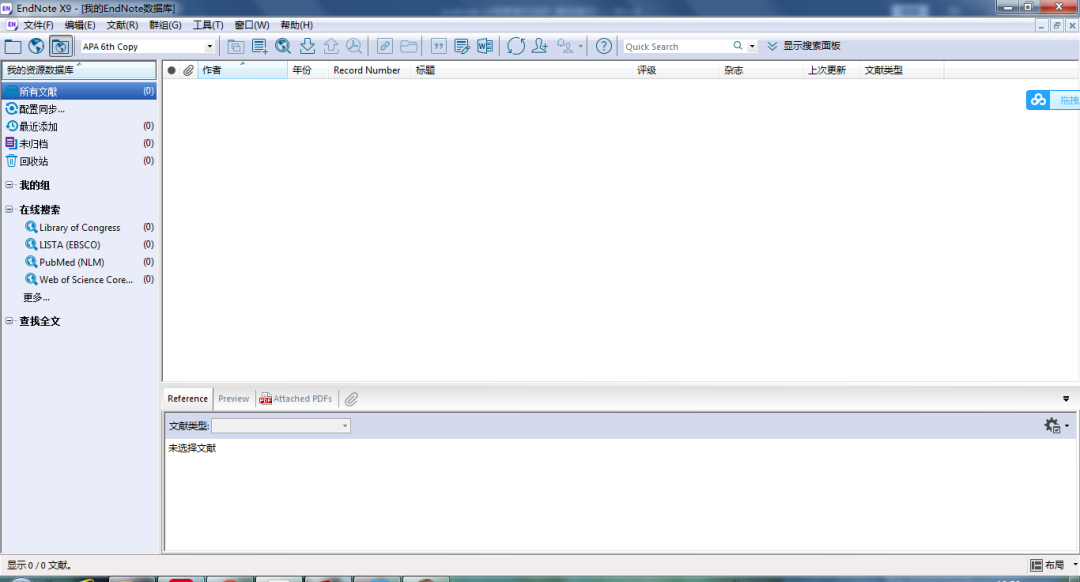This screenshot has height=582, width=1080.
Task: Collapse the 在线搜索 group set
Action: (9, 209)
